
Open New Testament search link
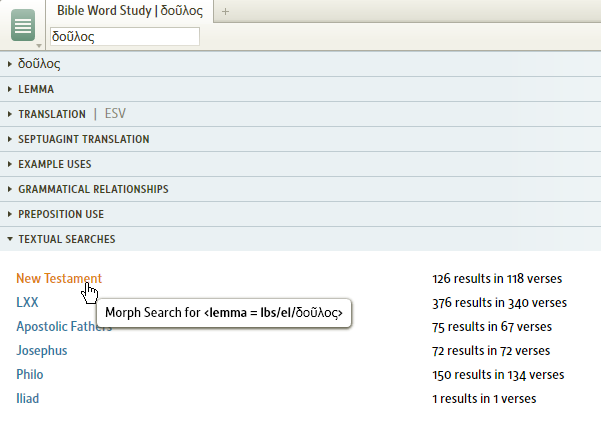[59, 278]
